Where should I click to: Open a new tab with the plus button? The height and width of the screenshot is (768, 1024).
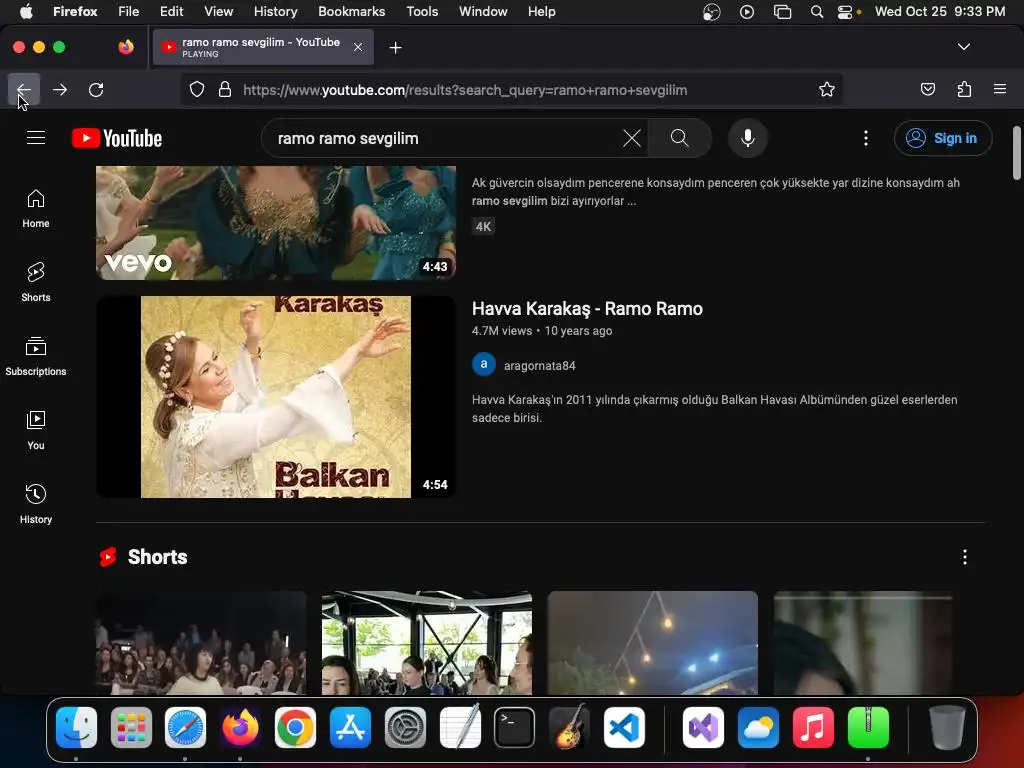(395, 48)
